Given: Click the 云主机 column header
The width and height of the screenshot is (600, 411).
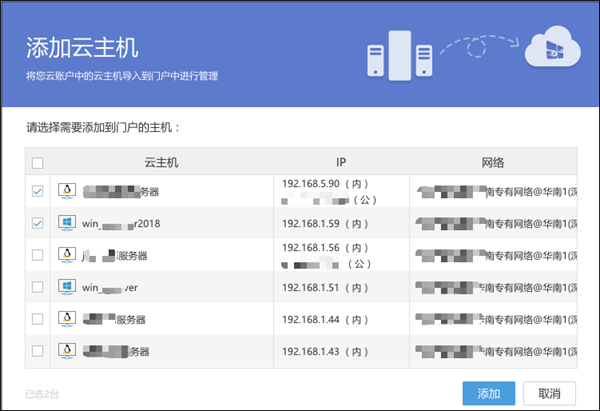Looking at the screenshot, I should point(161,163).
